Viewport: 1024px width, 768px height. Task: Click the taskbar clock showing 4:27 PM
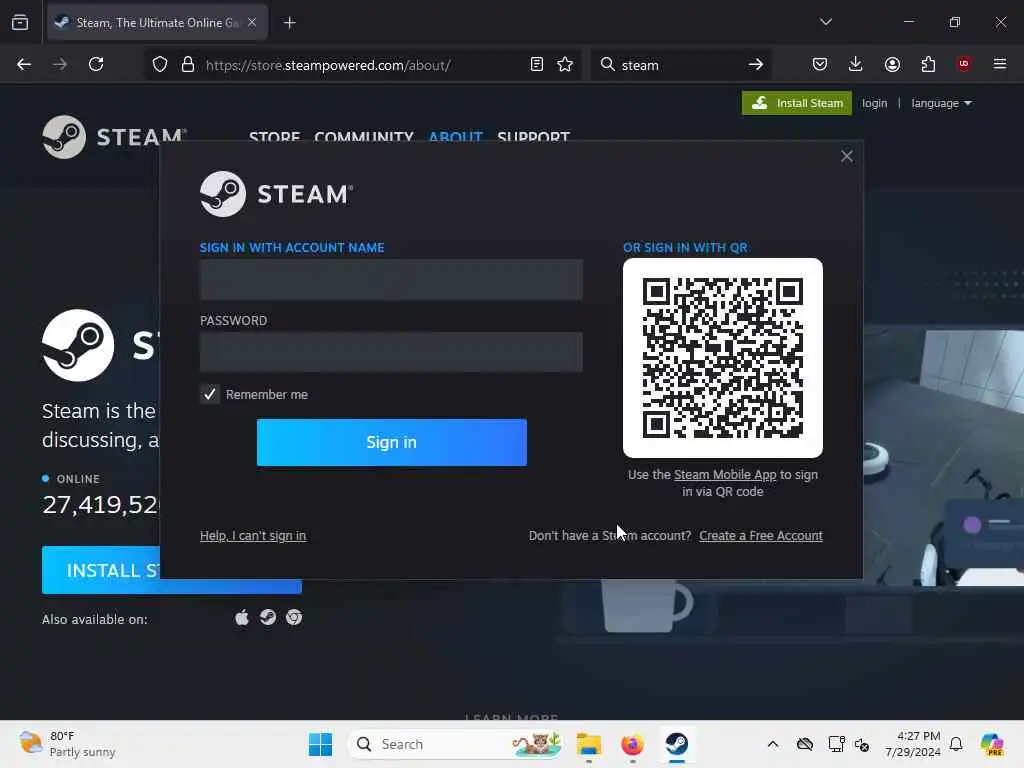[x=913, y=744]
